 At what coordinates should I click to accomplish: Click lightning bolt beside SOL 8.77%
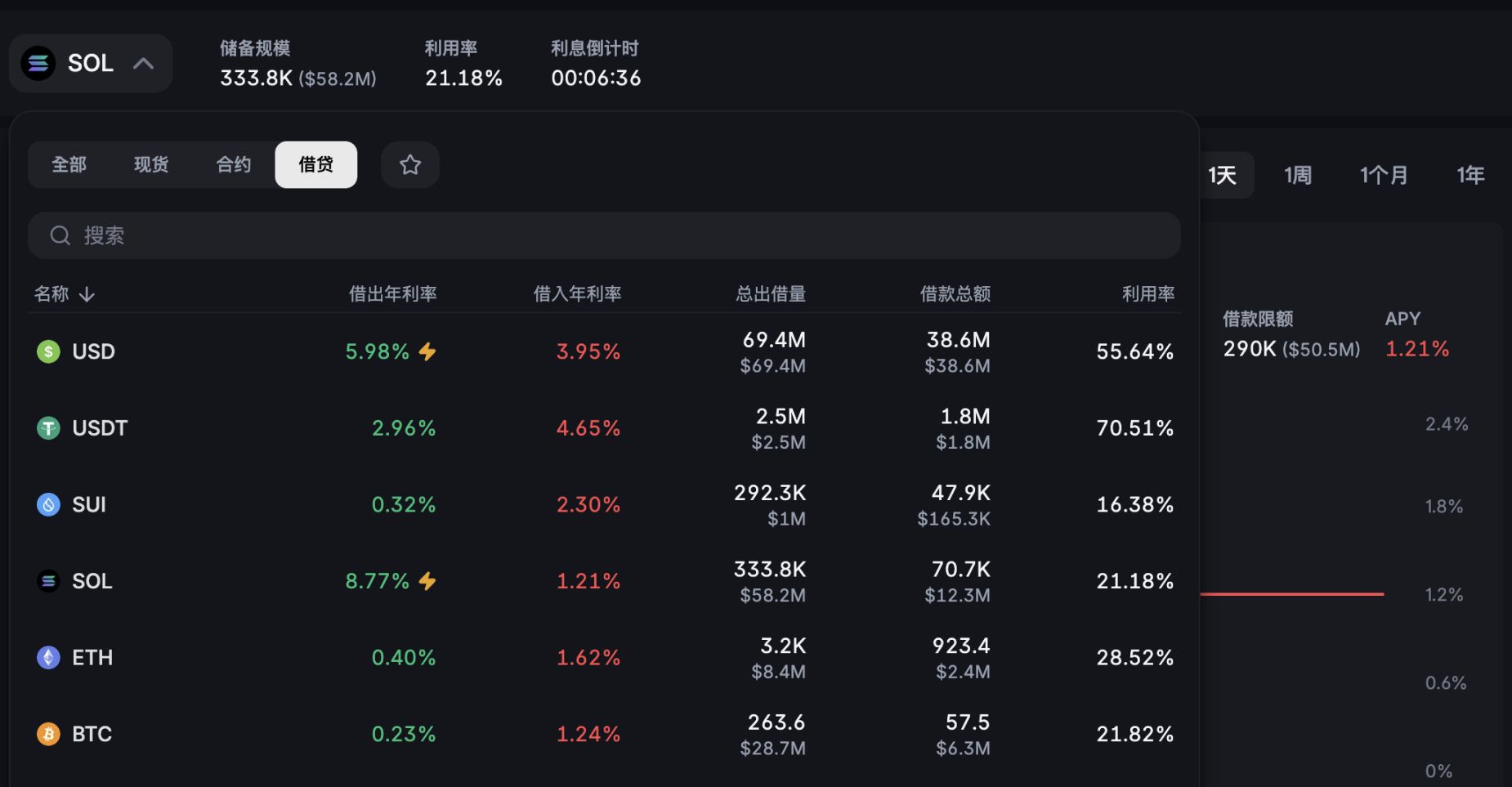(427, 581)
